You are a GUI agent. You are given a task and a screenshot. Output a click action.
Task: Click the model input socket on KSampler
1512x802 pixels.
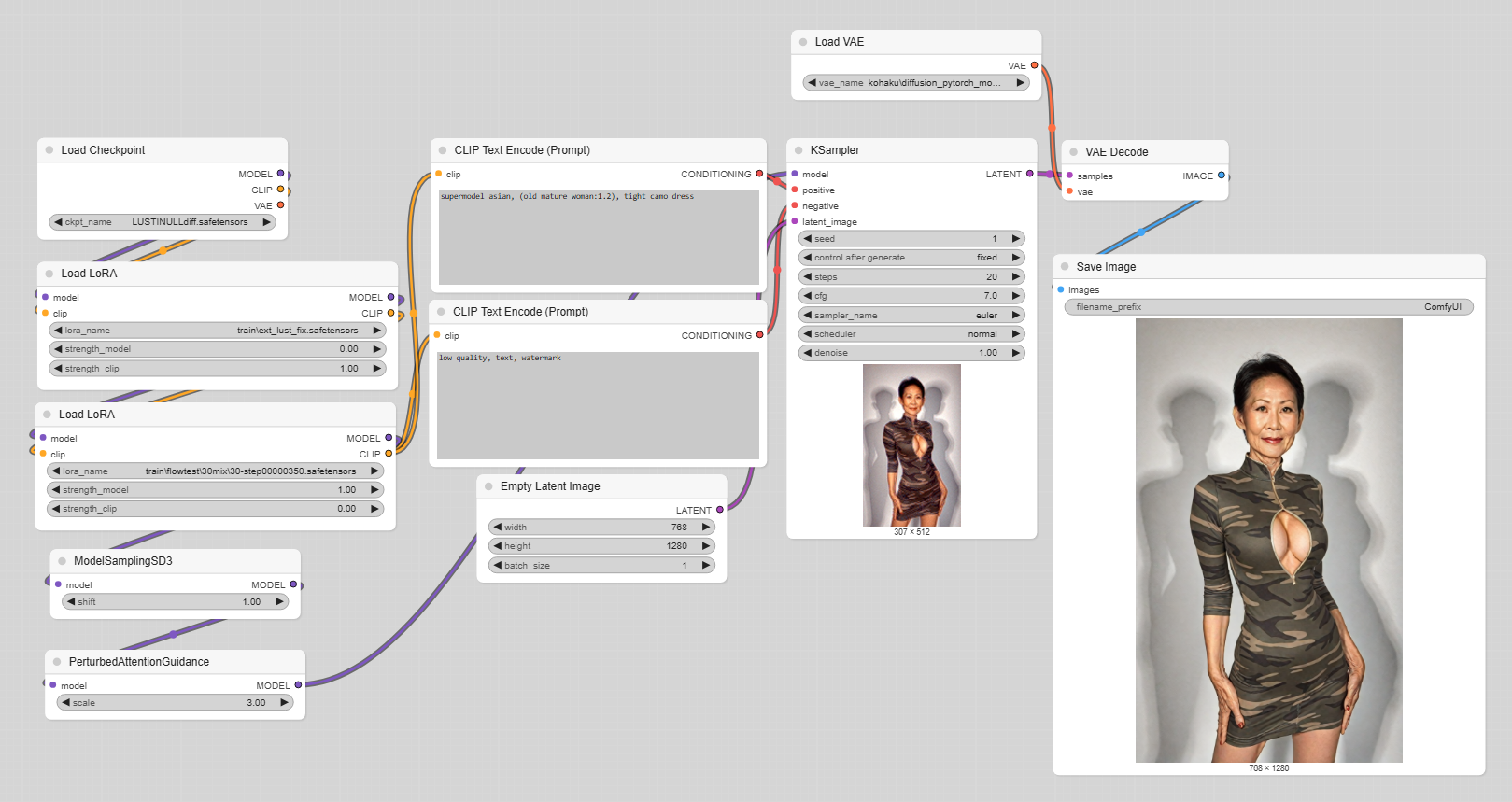[x=795, y=174]
